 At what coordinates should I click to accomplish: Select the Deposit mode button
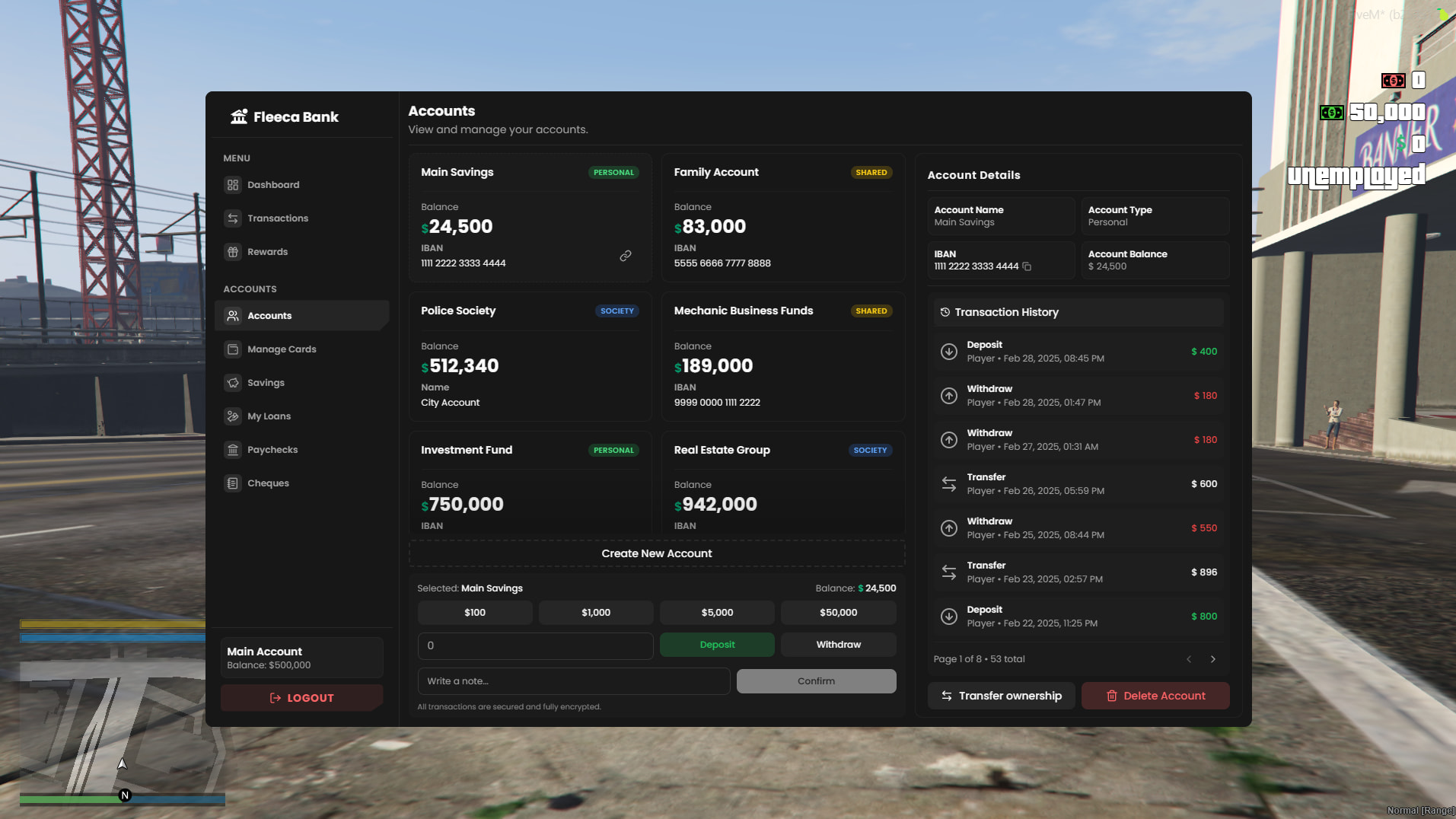click(x=717, y=645)
